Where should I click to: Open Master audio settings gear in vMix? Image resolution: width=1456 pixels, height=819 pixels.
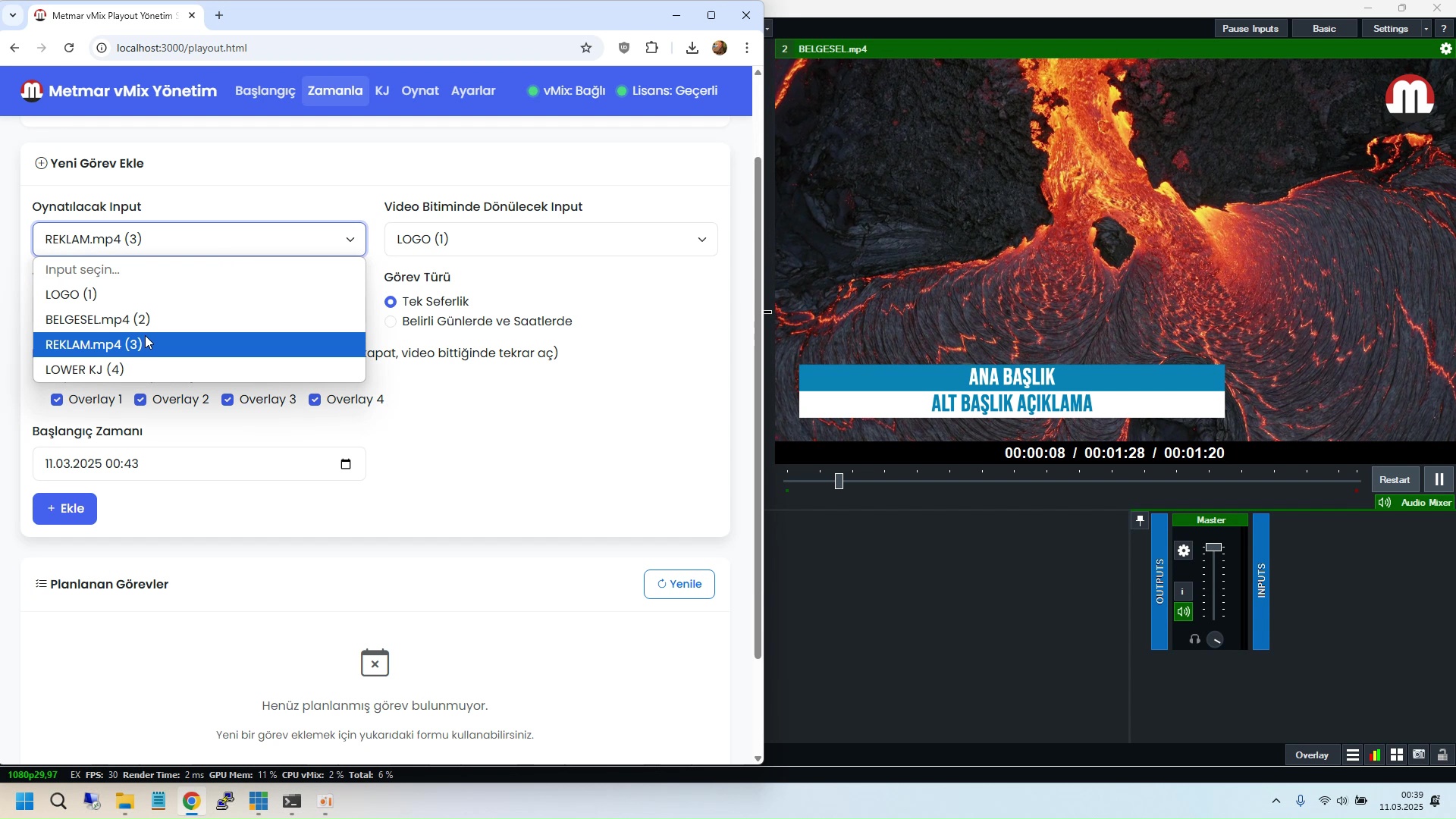pyautogui.click(x=1184, y=551)
